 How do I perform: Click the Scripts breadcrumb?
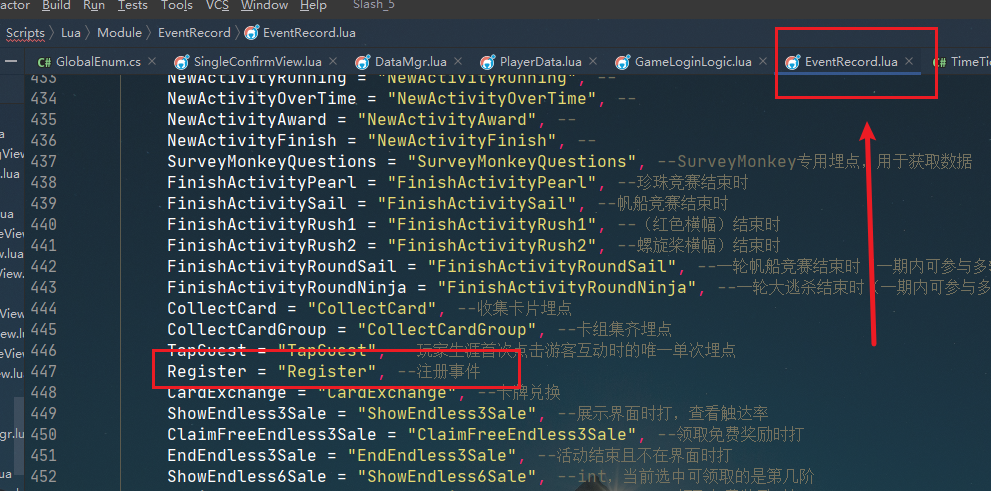pos(25,33)
